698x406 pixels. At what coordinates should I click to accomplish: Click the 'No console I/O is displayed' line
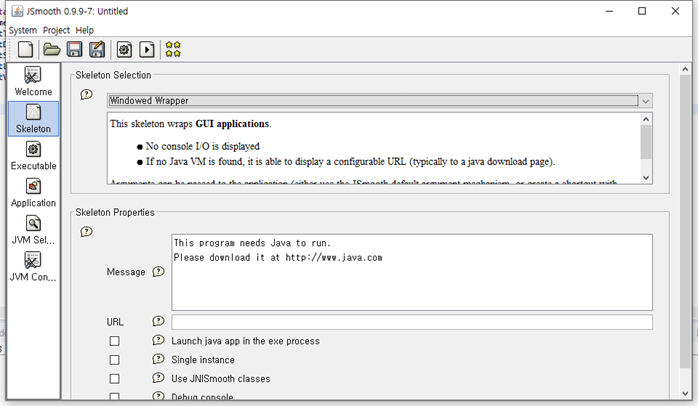203,146
